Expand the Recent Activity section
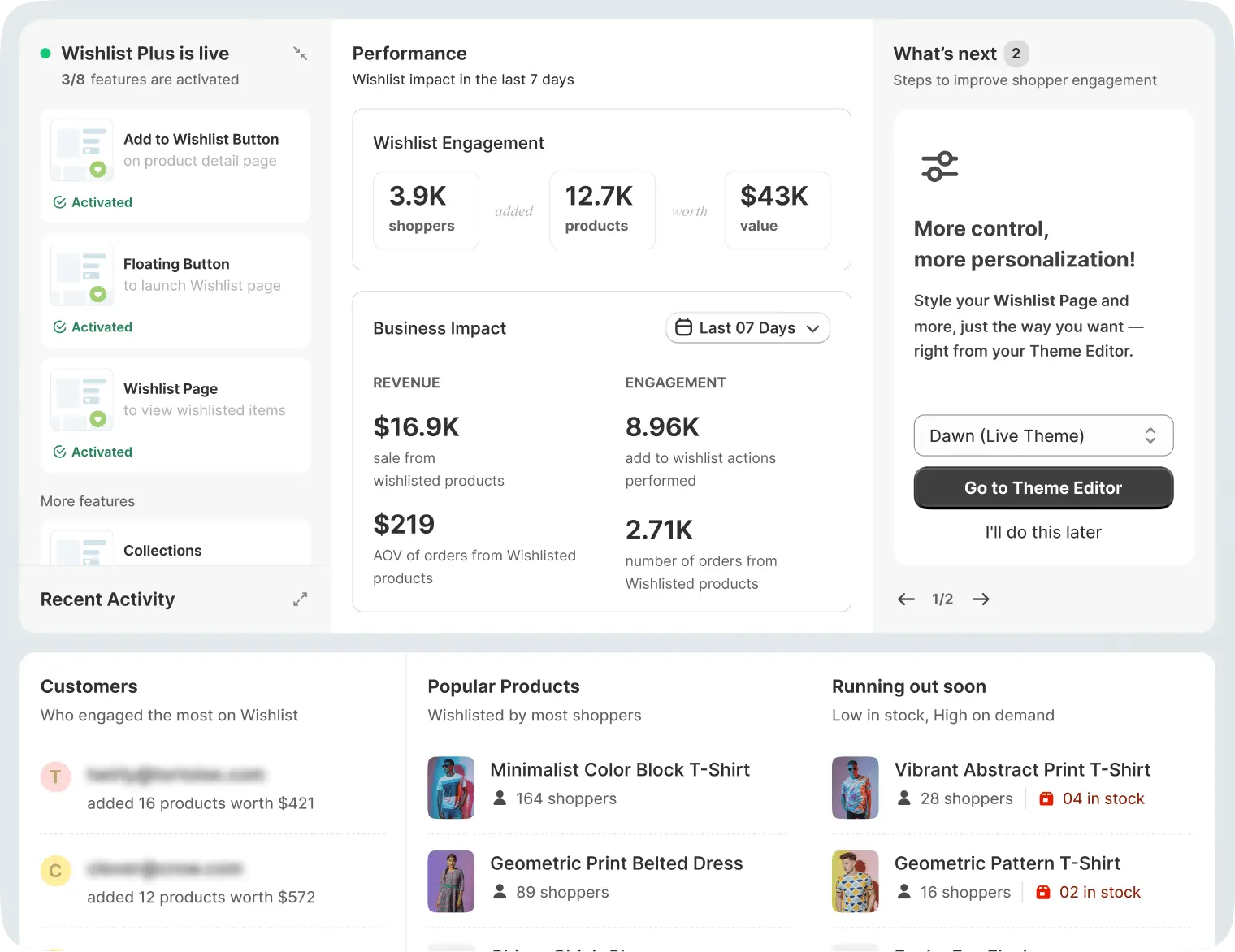 (x=300, y=599)
